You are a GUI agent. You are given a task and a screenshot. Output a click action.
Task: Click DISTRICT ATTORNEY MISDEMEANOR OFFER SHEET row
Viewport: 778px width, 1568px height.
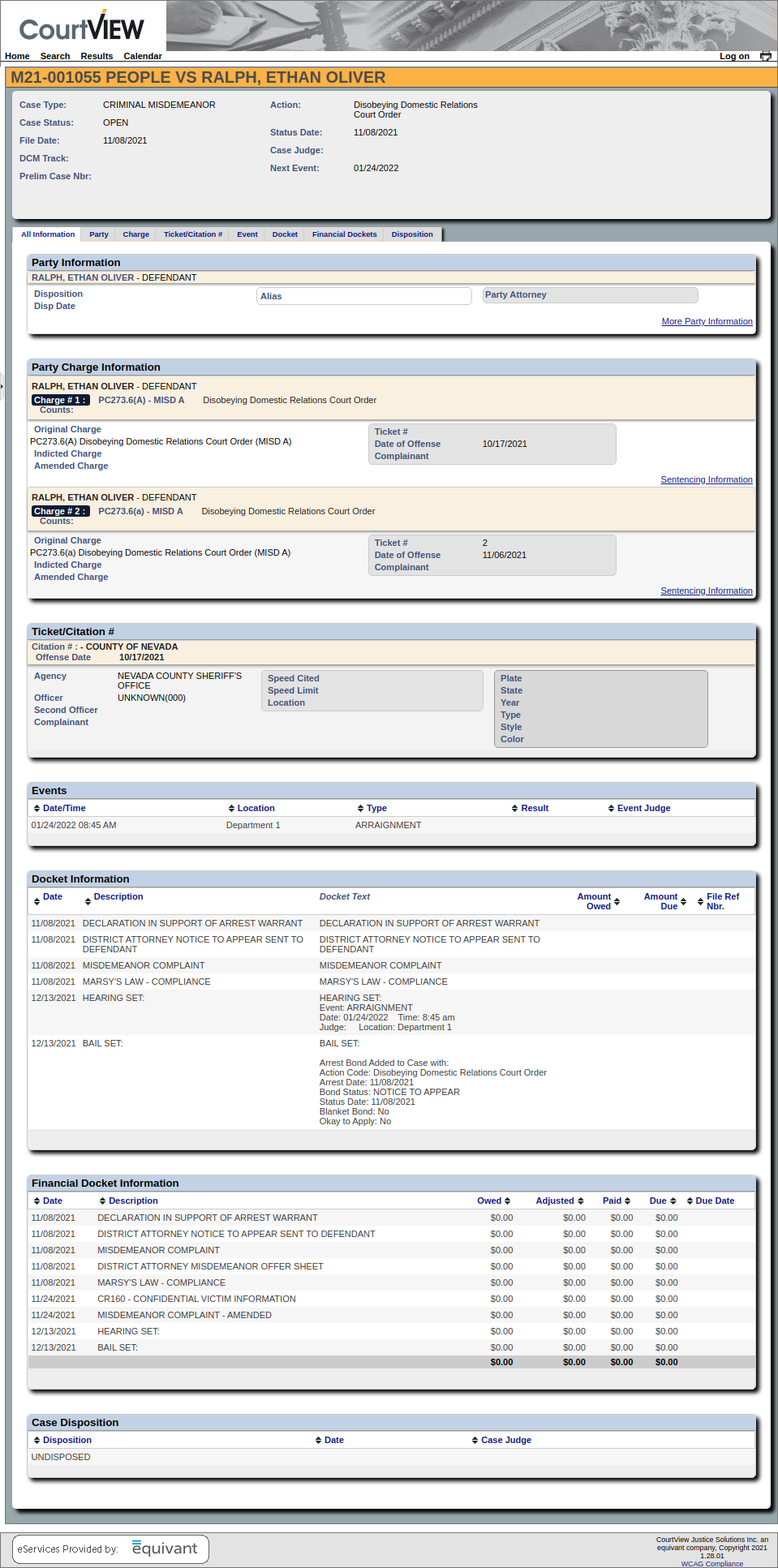[x=392, y=1267]
